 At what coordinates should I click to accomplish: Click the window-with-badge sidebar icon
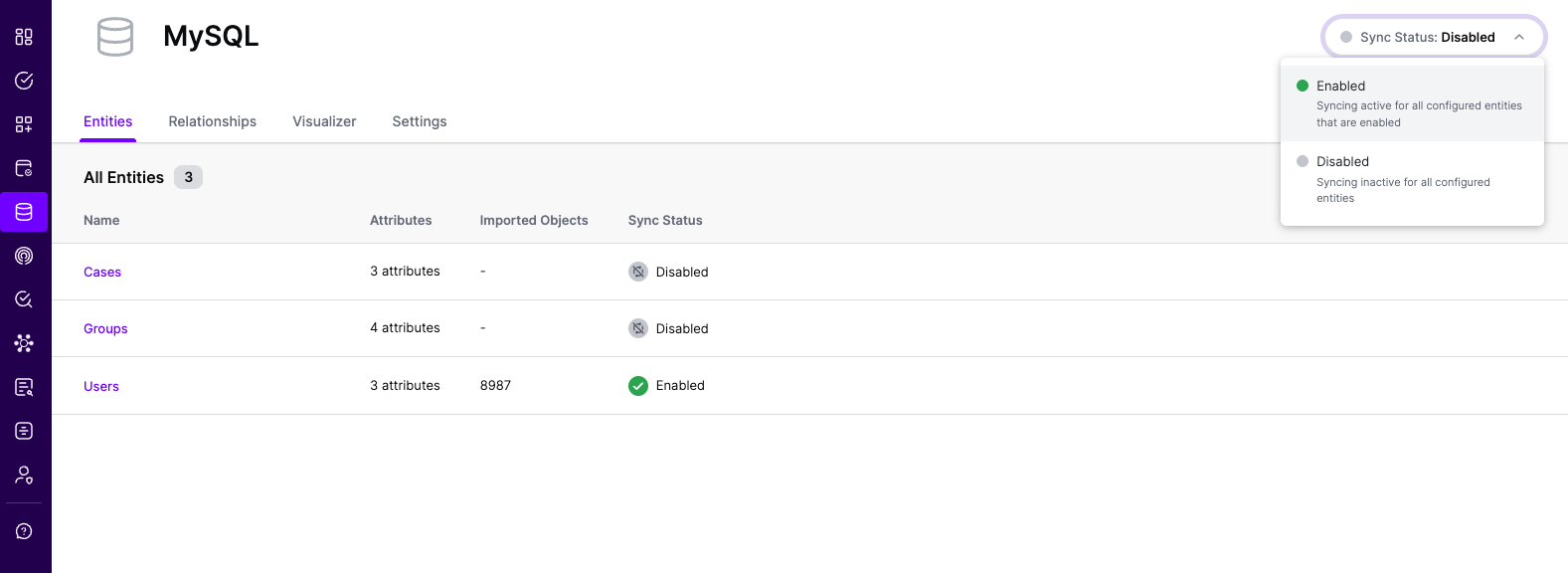24,168
